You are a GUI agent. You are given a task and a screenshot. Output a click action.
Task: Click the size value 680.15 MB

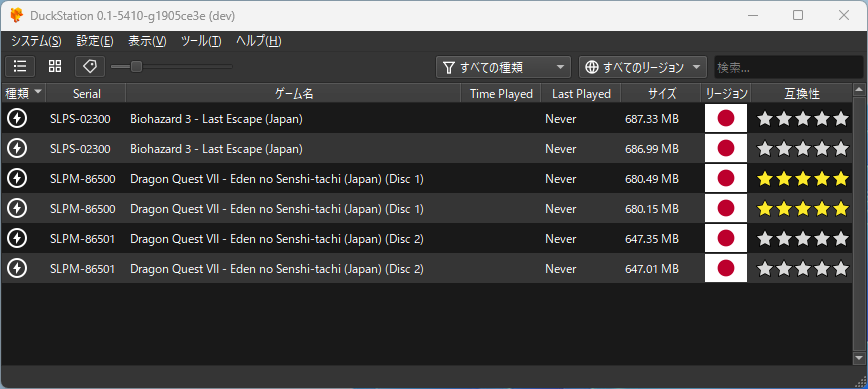(652, 209)
